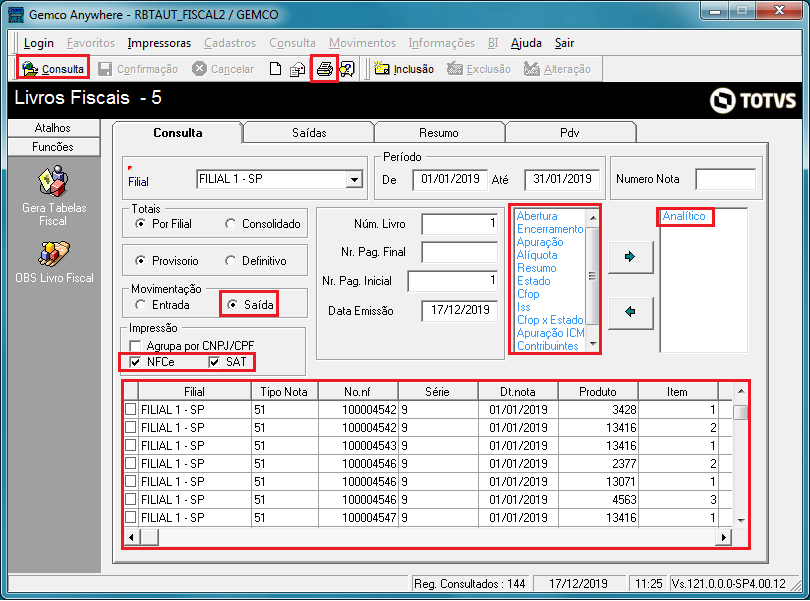The height and width of the screenshot is (601, 810).
Task: Click the right arrow to add report
Action: click(x=630, y=257)
